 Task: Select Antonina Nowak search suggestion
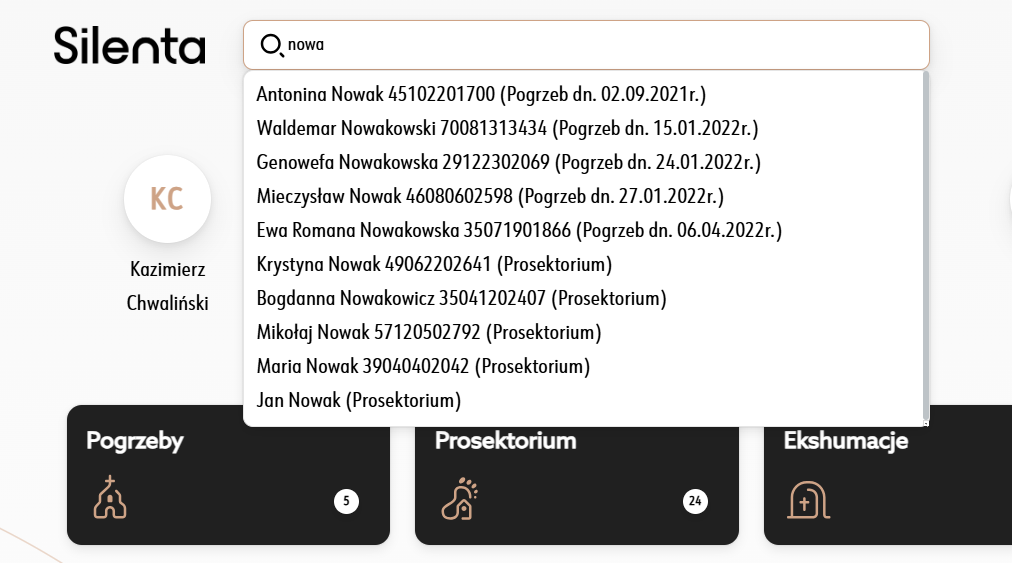pyautogui.click(x=481, y=94)
